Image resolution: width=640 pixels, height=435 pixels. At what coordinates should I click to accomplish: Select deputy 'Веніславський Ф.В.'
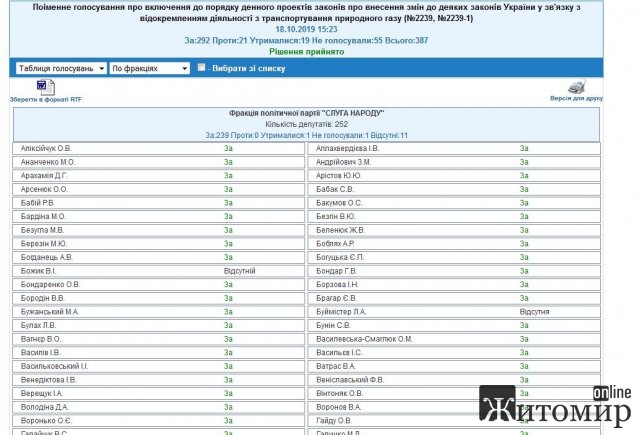[x=350, y=380]
